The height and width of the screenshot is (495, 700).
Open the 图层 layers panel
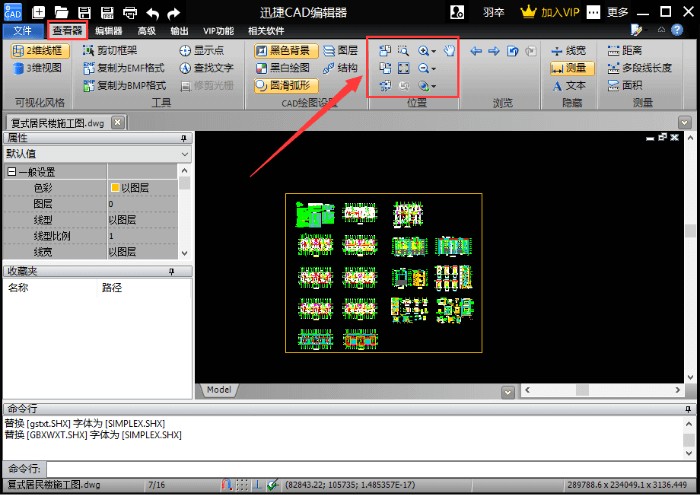tap(341, 50)
